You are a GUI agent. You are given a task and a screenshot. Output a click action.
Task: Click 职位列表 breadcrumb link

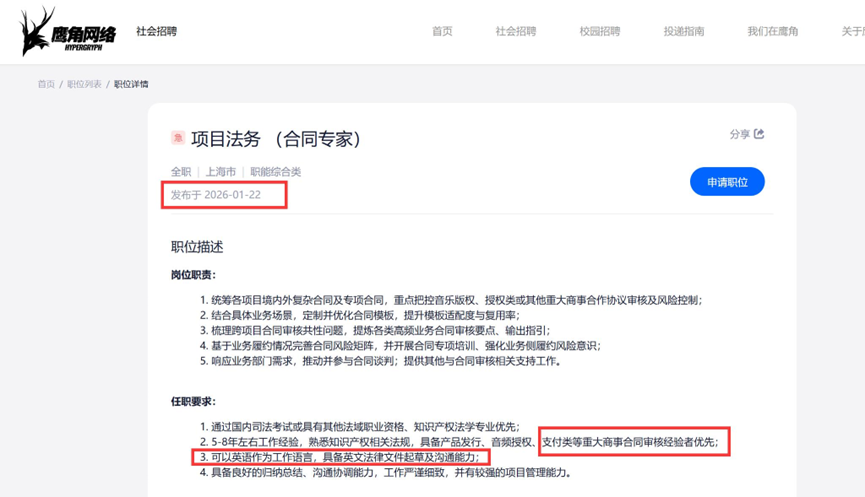[84, 84]
